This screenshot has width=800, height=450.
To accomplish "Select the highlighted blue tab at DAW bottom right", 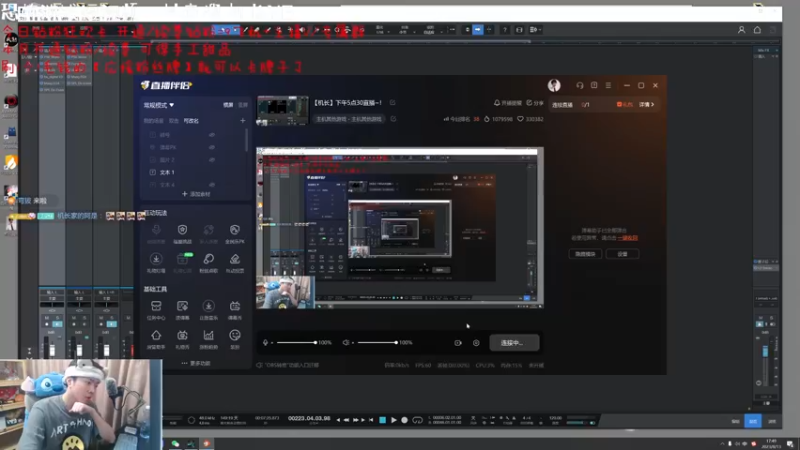I will (753, 421).
